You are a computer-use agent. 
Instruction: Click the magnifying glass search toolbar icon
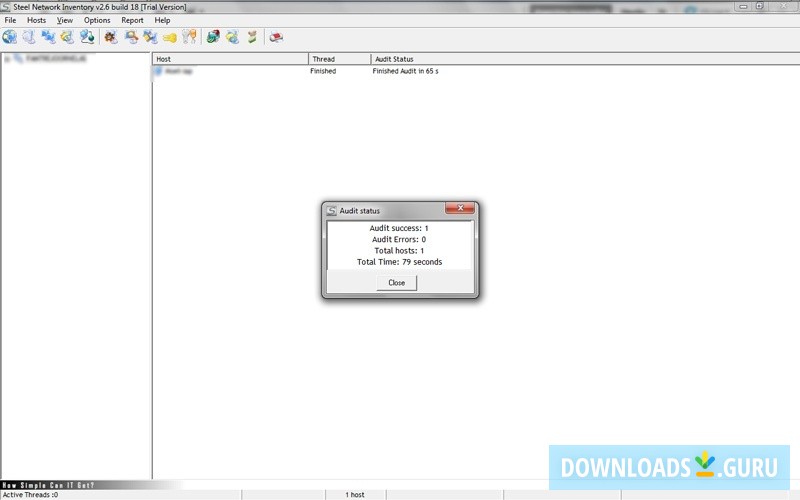(x=131, y=37)
